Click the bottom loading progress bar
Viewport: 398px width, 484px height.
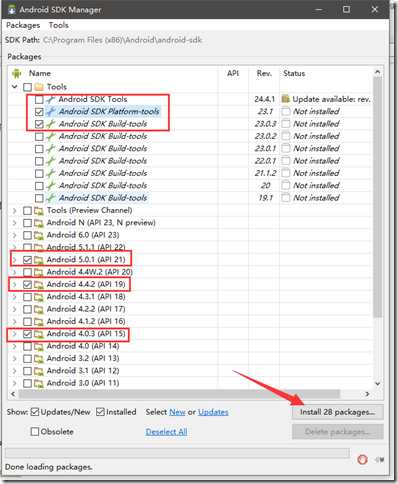[177, 453]
